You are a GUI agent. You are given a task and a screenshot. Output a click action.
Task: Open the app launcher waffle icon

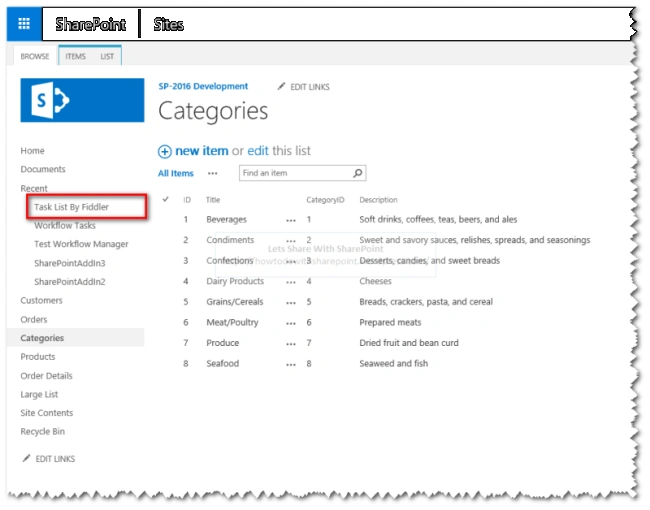click(24, 24)
